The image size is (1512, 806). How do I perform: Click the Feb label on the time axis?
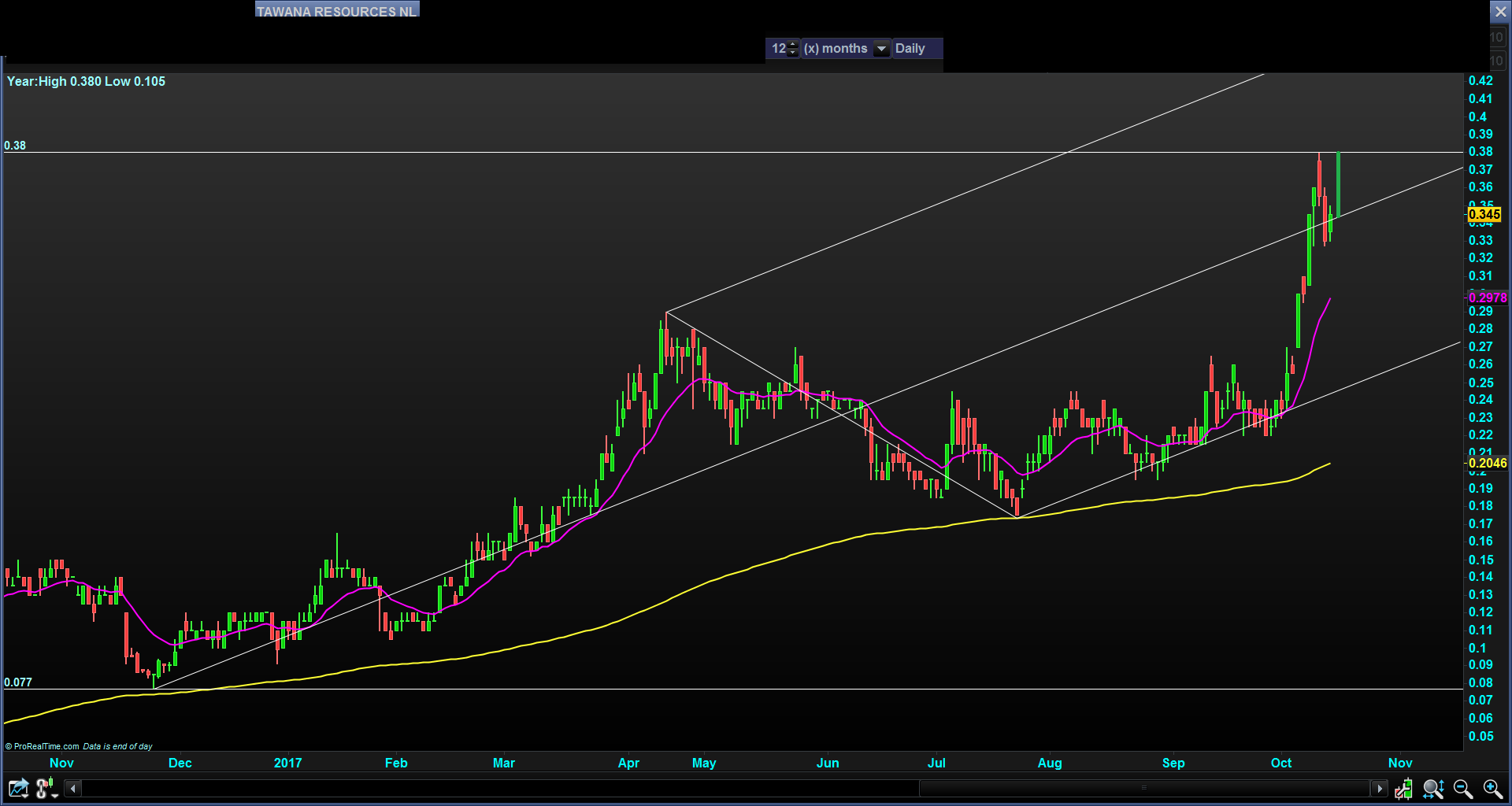(x=396, y=763)
